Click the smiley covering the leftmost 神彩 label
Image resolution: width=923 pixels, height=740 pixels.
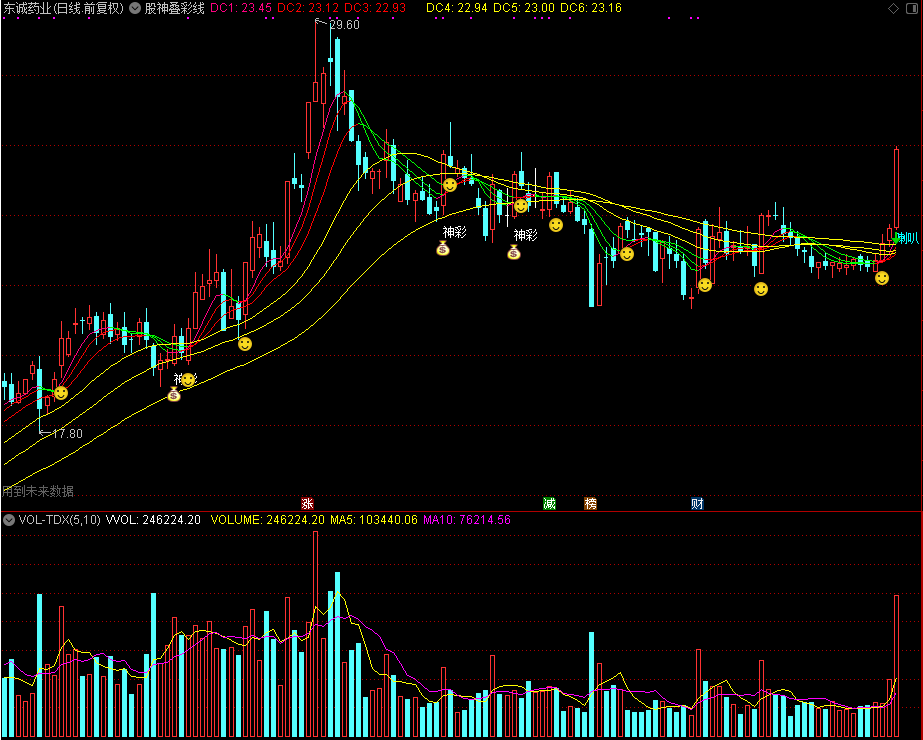click(188, 380)
